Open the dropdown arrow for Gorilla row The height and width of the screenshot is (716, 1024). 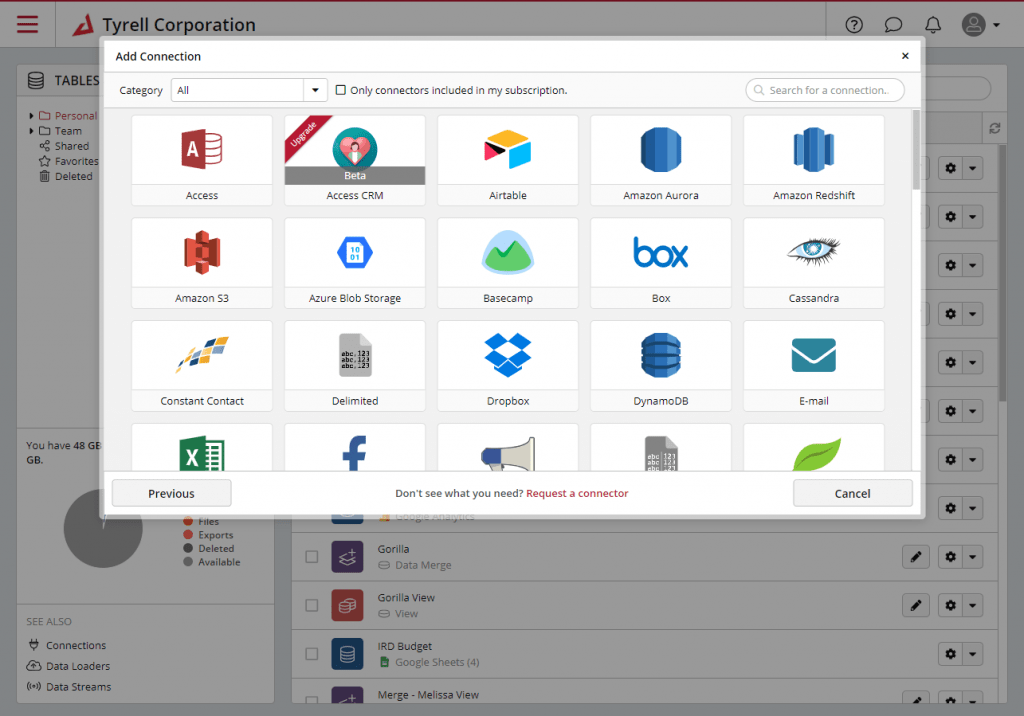coord(972,557)
